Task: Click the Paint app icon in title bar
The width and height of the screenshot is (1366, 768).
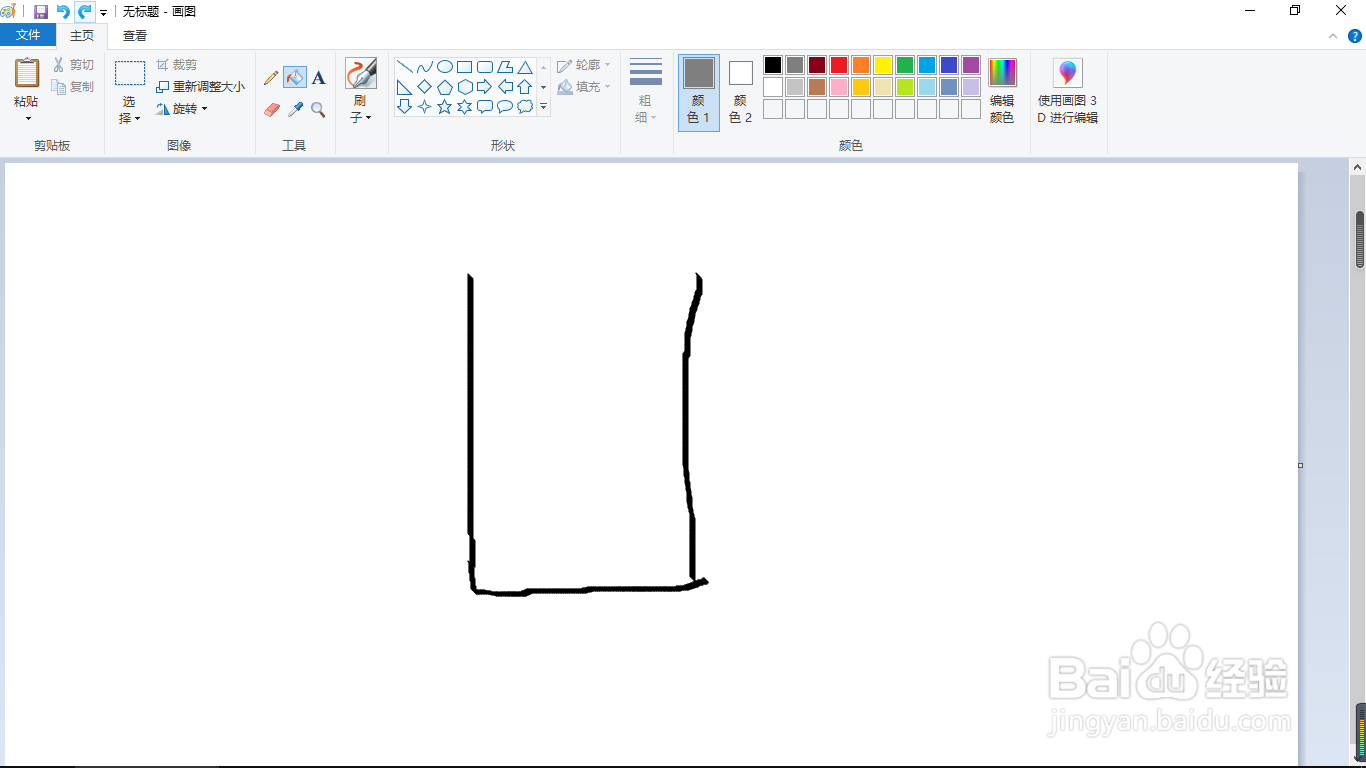Action: [9, 11]
